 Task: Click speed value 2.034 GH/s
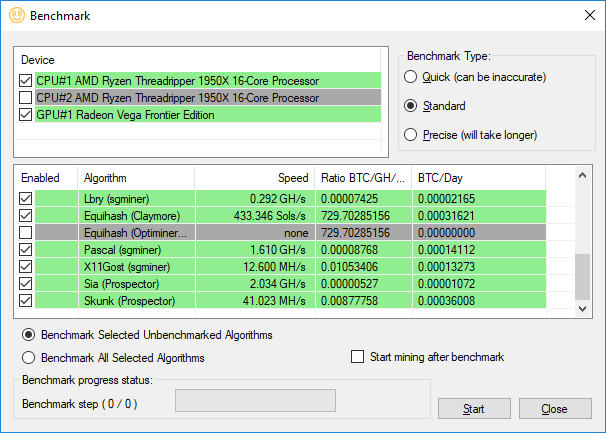(x=277, y=284)
